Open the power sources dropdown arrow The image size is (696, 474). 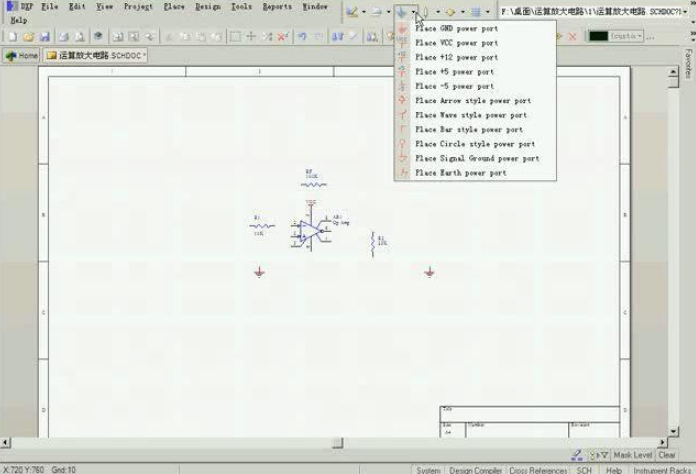(x=413, y=13)
